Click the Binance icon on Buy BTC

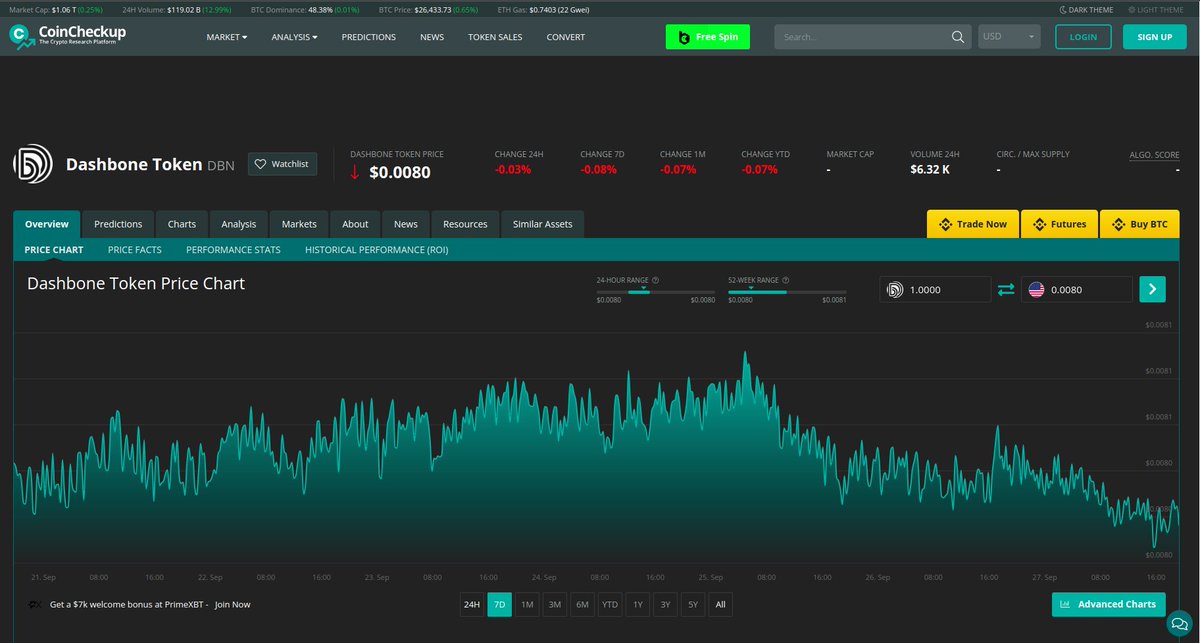point(1117,224)
